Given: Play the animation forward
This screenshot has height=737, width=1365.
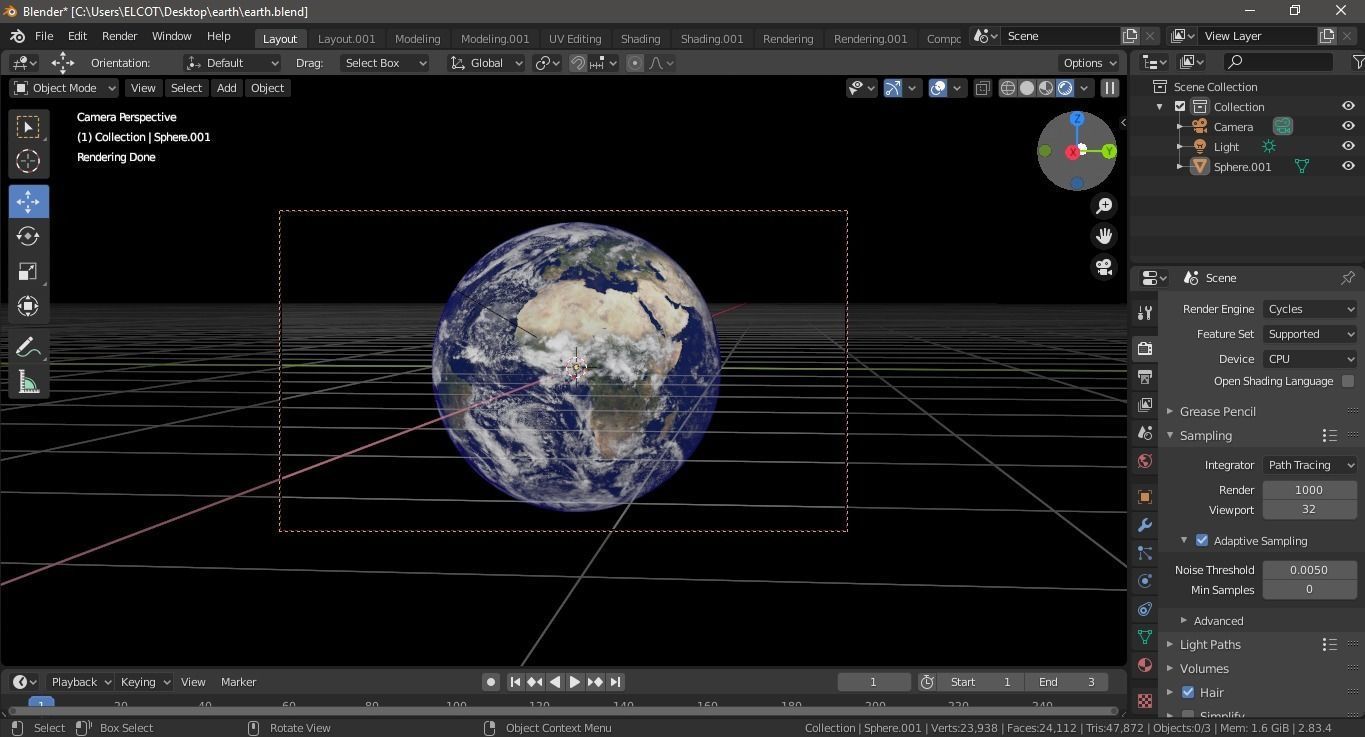Looking at the screenshot, I should [575, 682].
